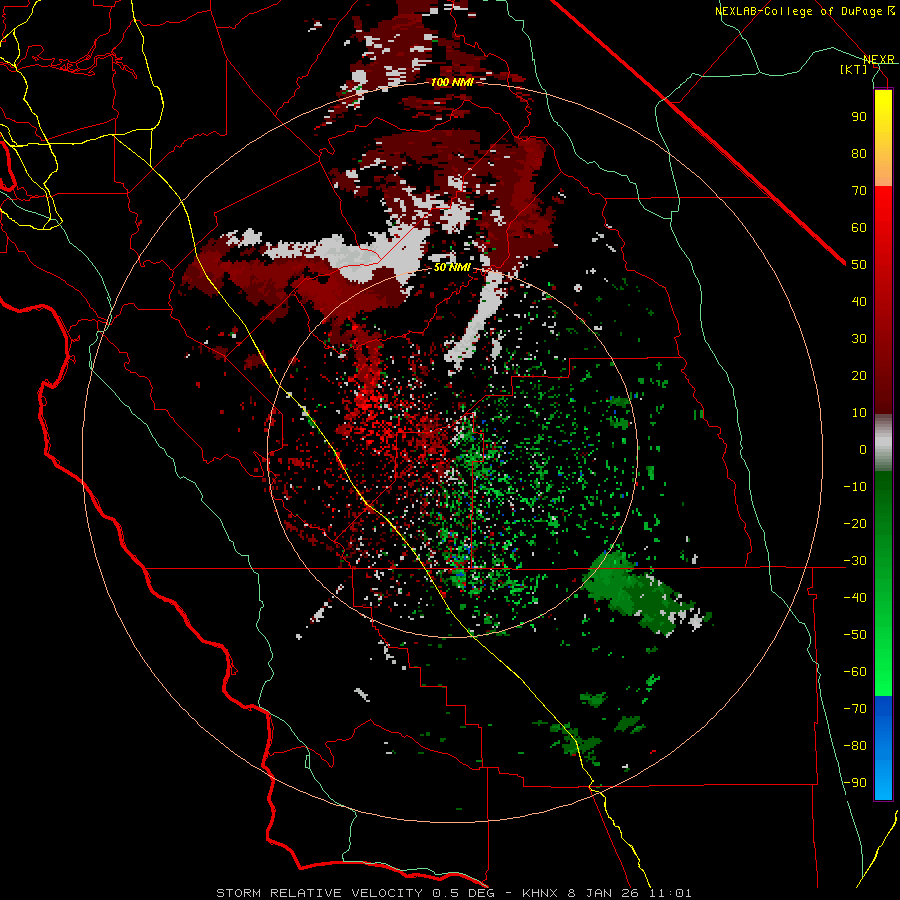Click the -80 value on velocity scale
Image resolution: width=900 pixels, height=900 pixels.
(855, 746)
